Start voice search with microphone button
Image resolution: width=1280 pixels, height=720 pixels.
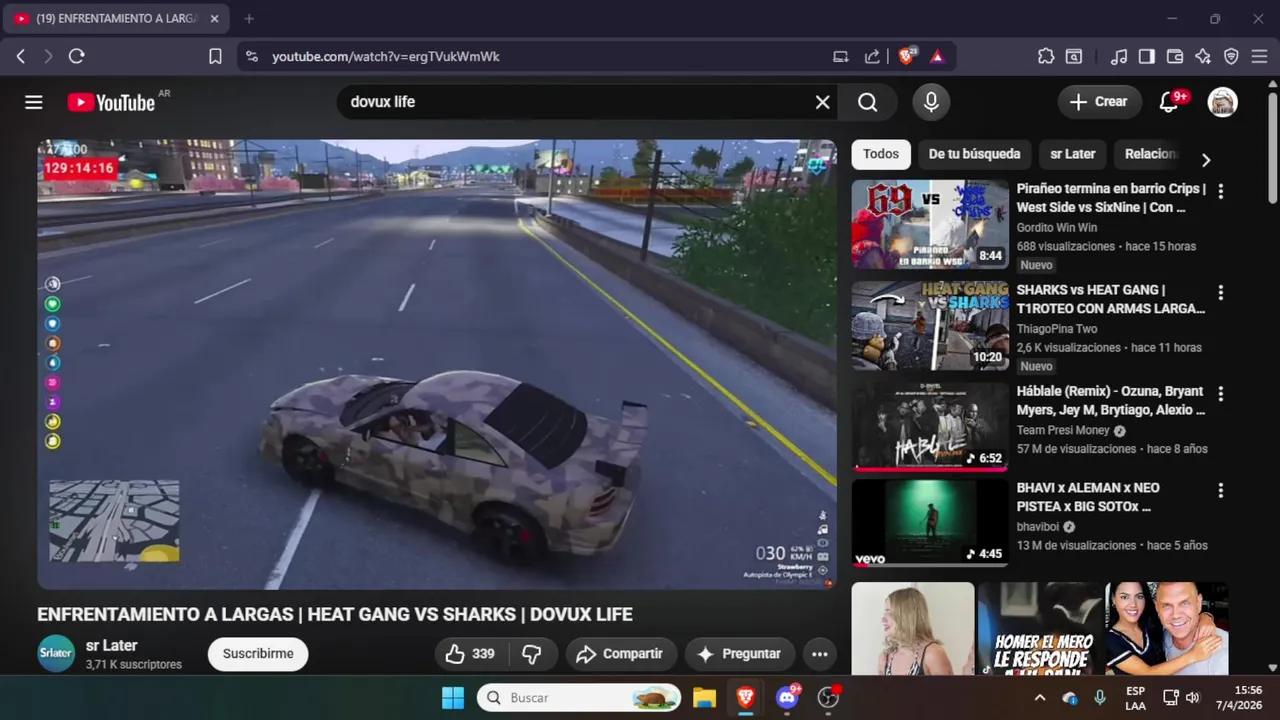click(x=931, y=102)
